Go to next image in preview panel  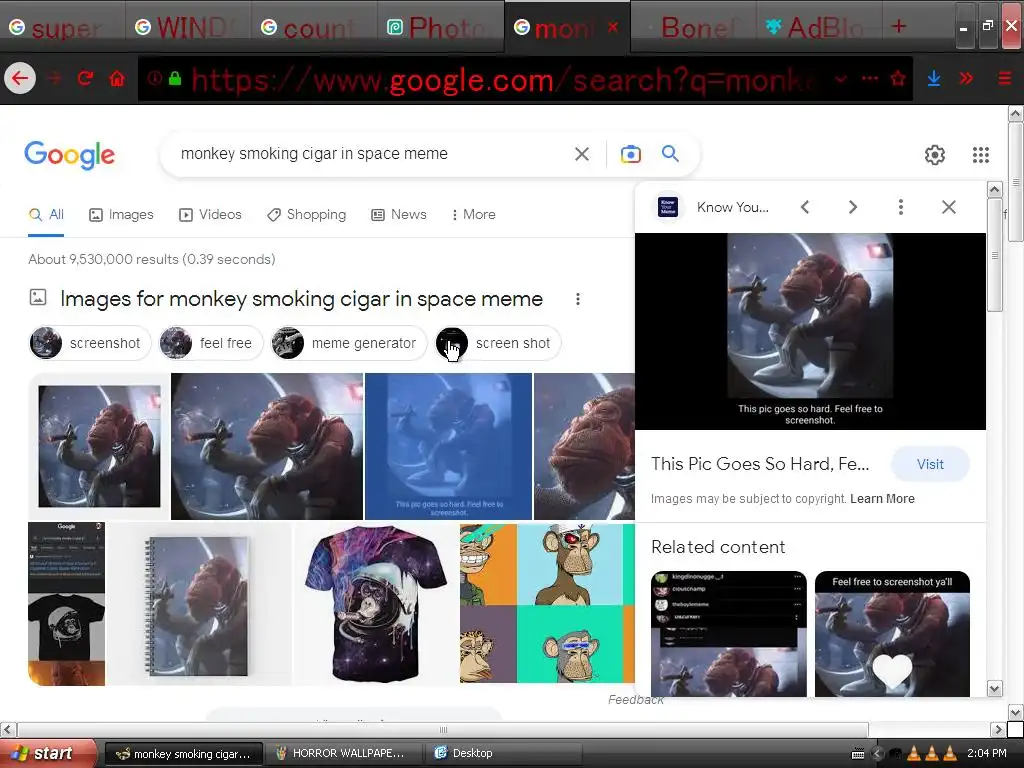coord(852,207)
